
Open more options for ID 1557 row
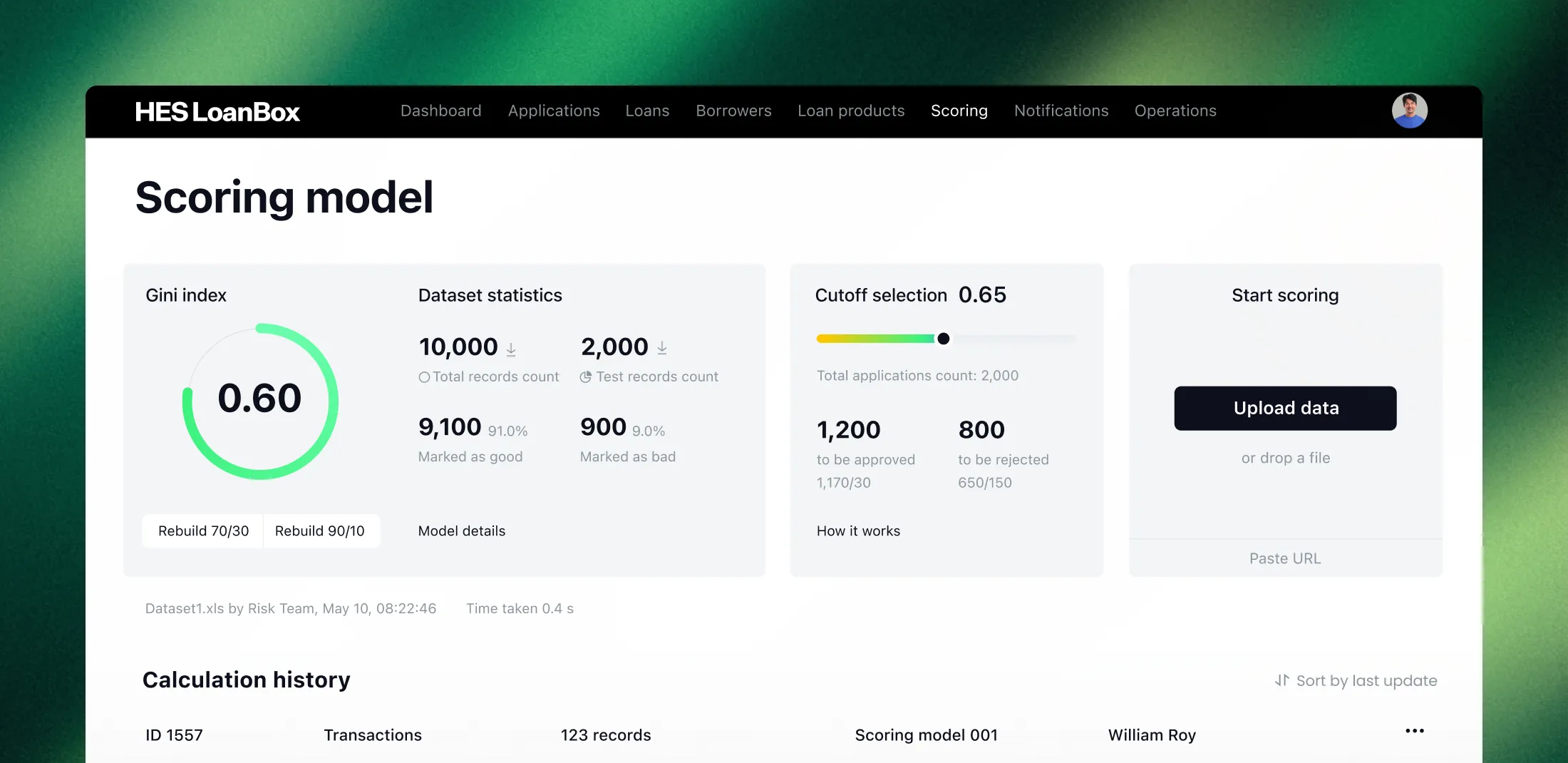(1415, 731)
